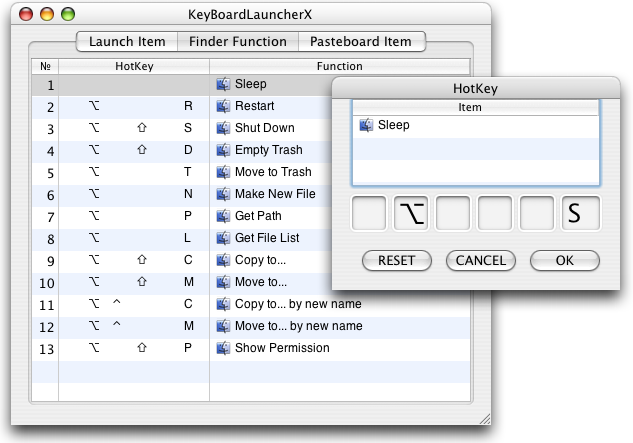Click the Finder icon beside Sleep in main list
Viewport: 633px width, 443px height.
click(x=223, y=84)
